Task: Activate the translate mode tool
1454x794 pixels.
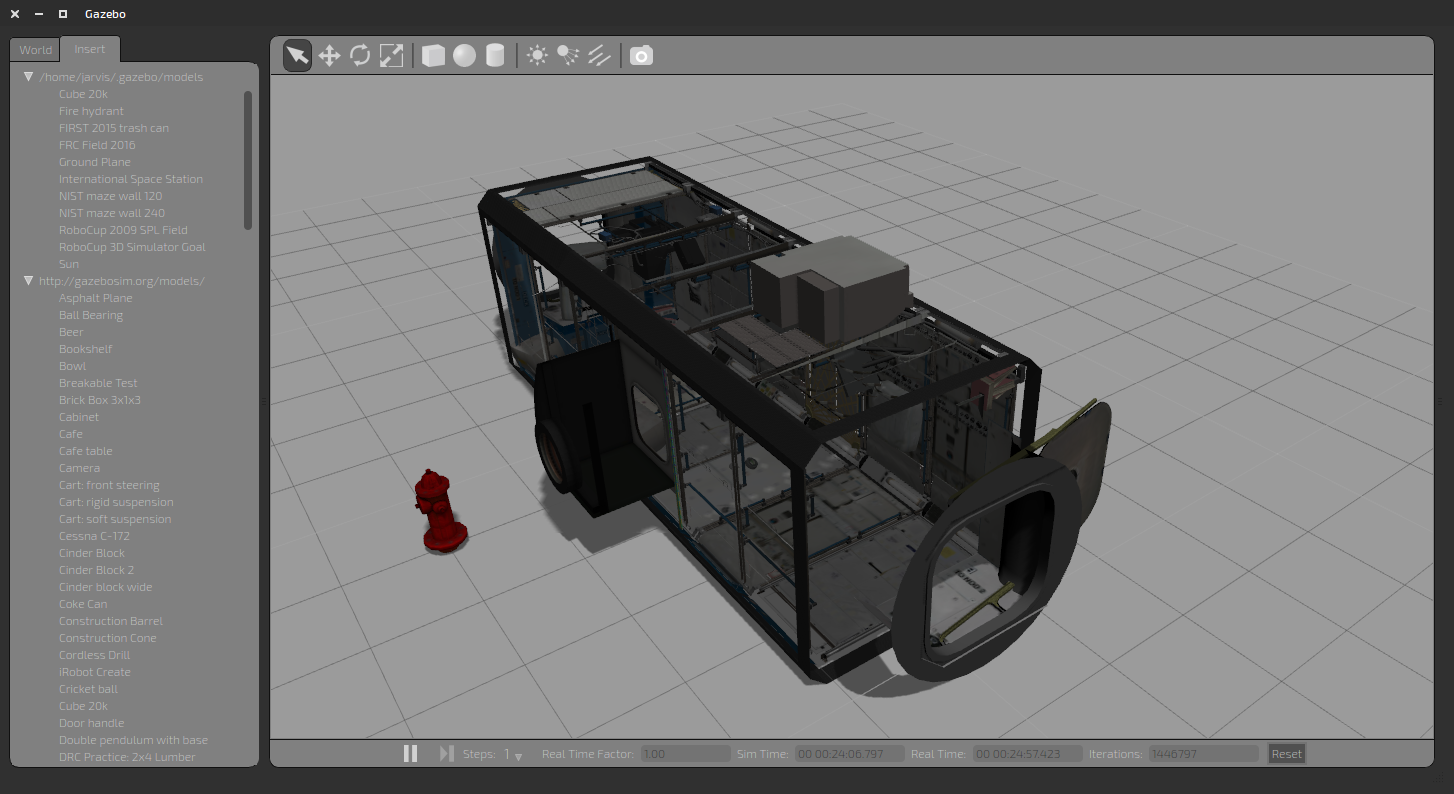Action: coord(329,56)
